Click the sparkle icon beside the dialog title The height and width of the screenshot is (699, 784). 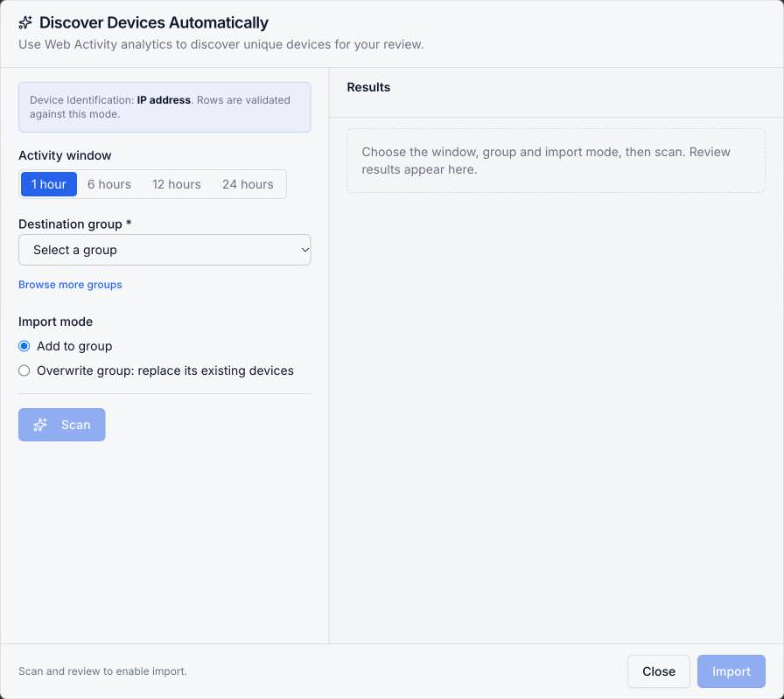pos(25,22)
